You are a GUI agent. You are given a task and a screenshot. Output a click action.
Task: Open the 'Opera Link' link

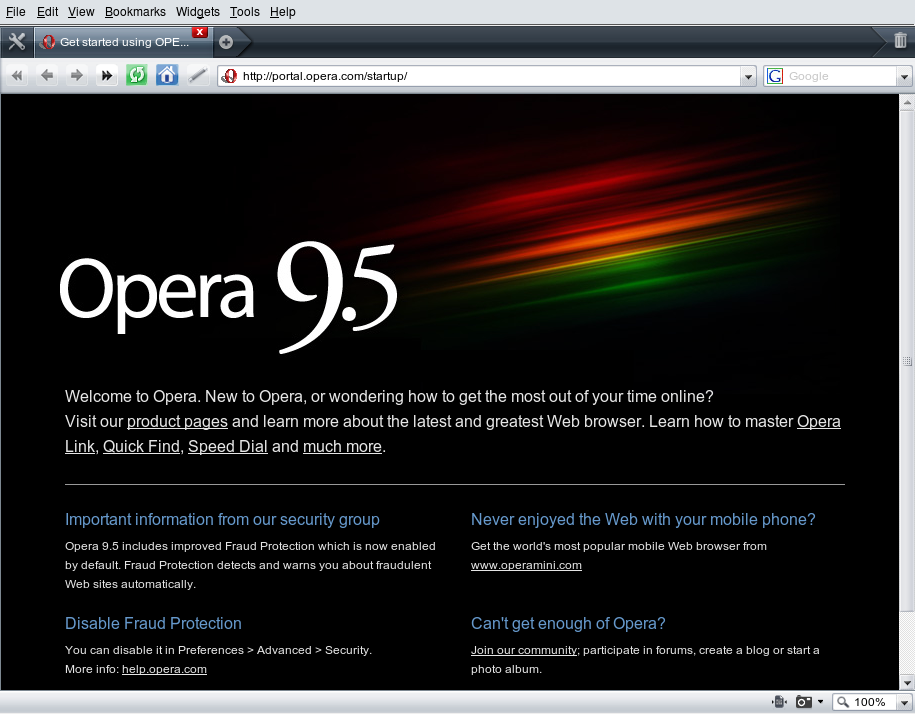tap(819, 422)
